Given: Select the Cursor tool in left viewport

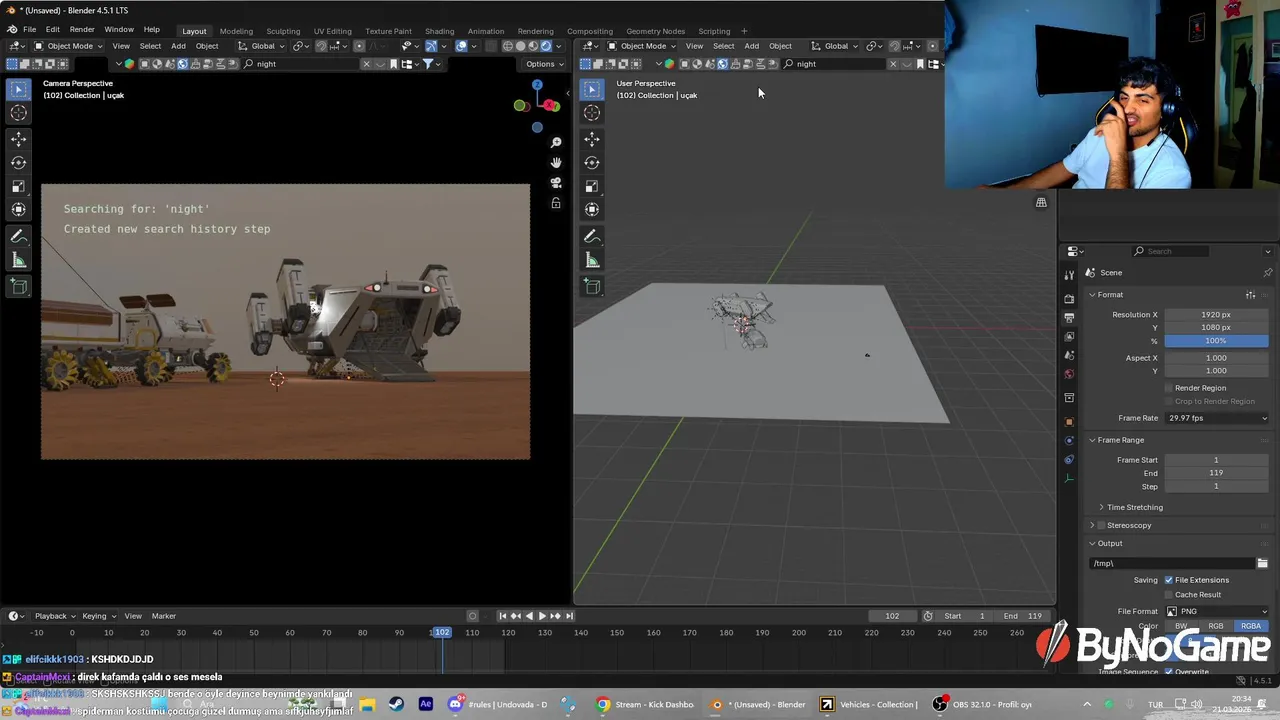Looking at the screenshot, I should point(19,113).
